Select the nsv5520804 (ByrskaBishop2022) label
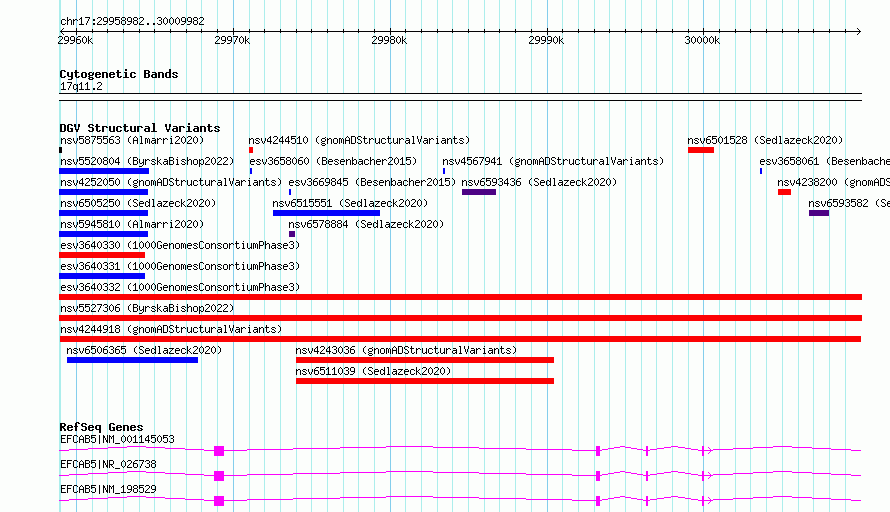Image resolution: width=890 pixels, height=512 pixels. coord(147,161)
